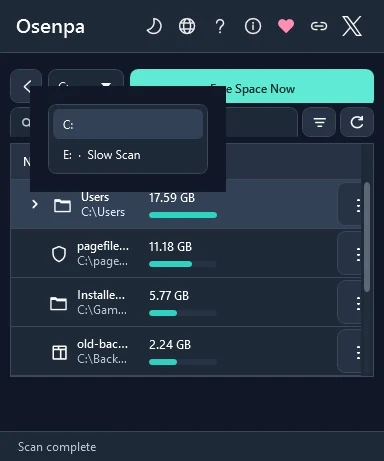Open the filter options icon
Image resolution: width=384 pixels, height=461 pixels.
coord(319,122)
